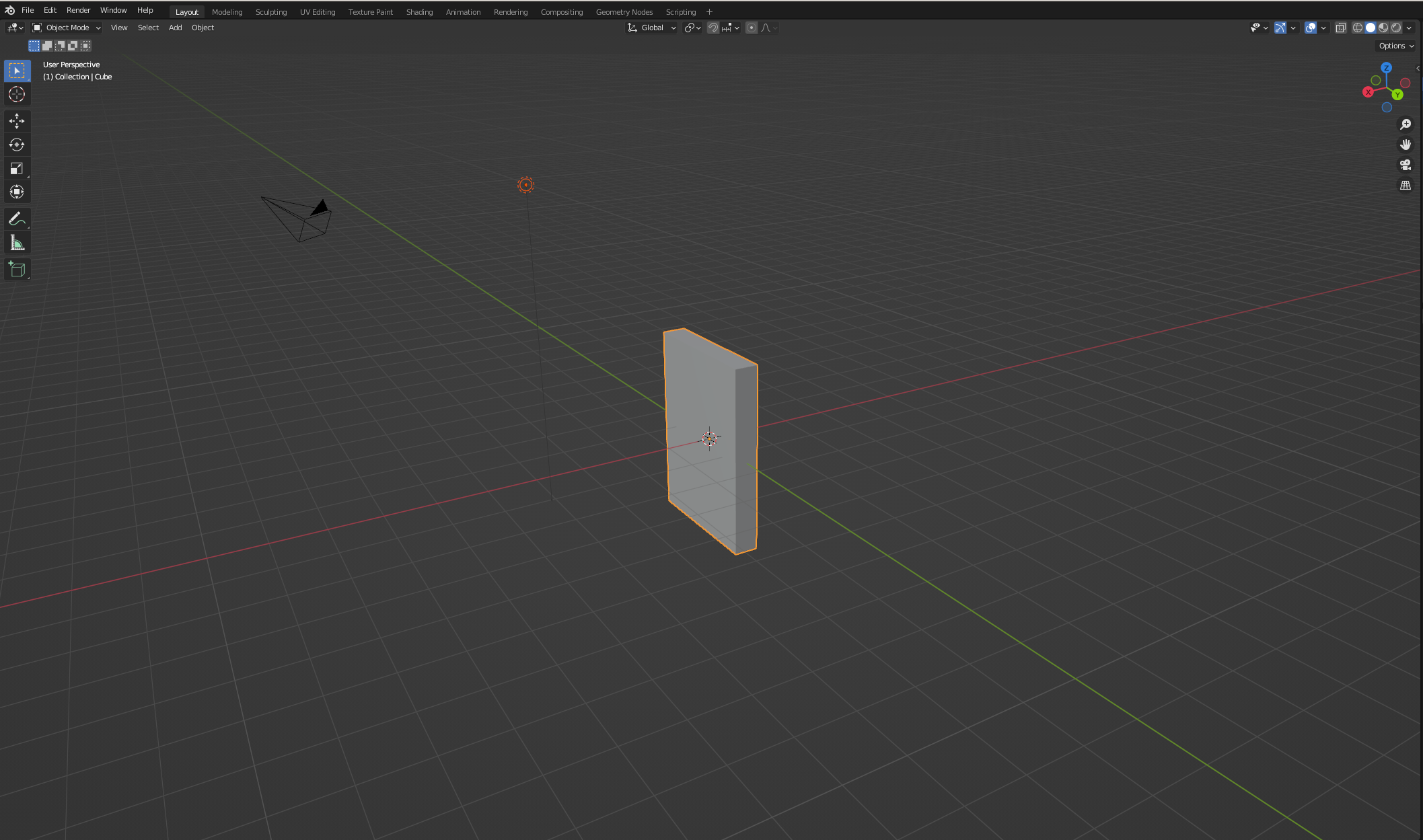Expand the shading options dropdown arrow

tap(1409, 28)
